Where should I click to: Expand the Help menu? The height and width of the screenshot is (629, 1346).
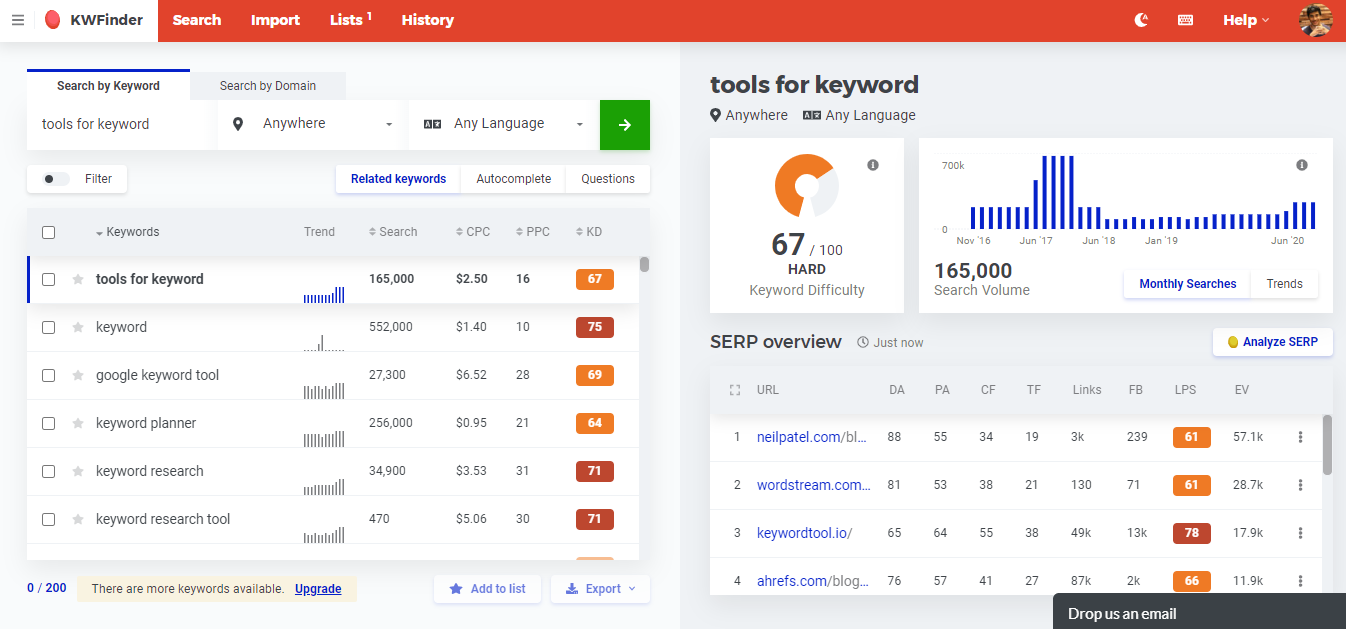tap(1246, 20)
